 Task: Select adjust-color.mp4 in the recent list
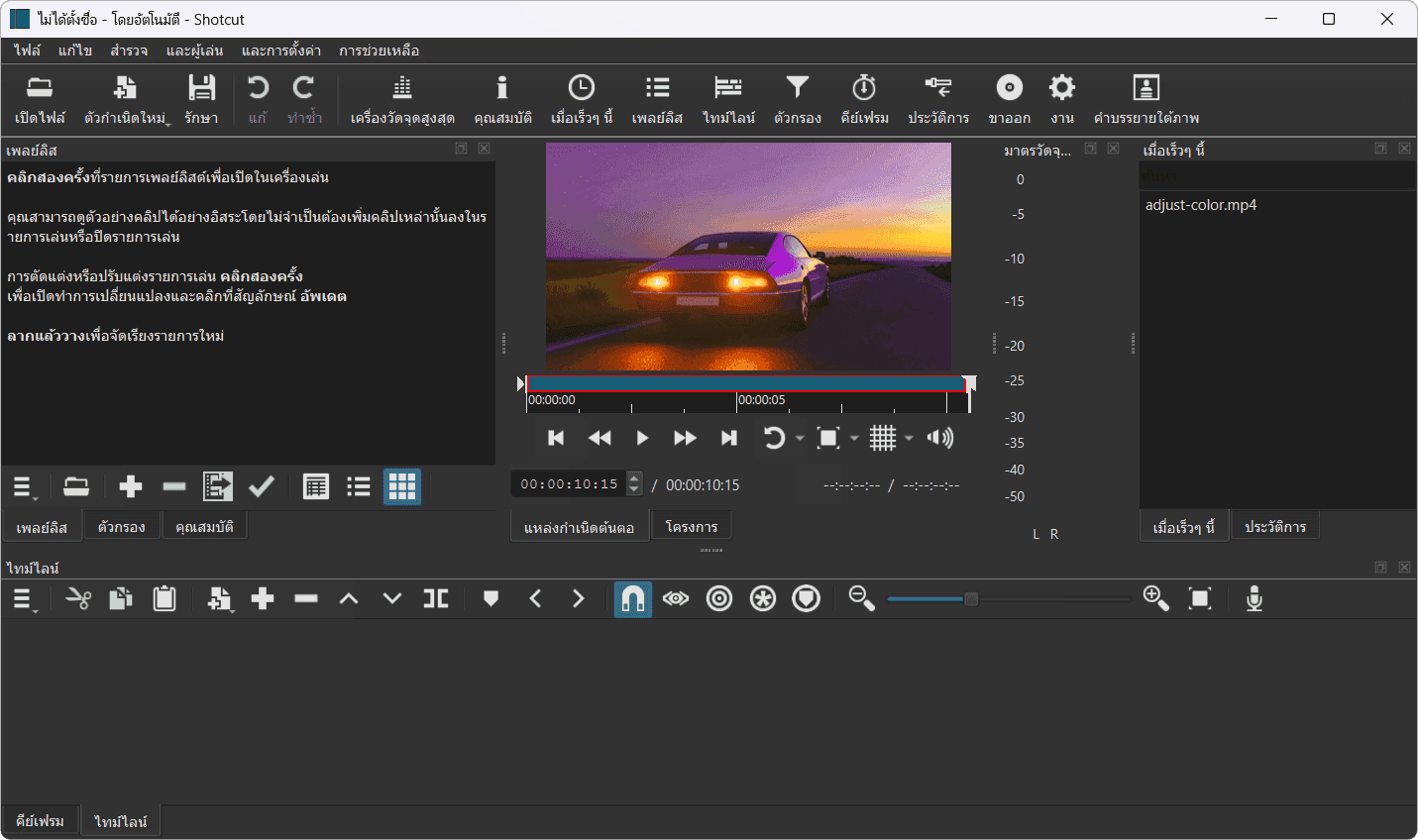1201,205
